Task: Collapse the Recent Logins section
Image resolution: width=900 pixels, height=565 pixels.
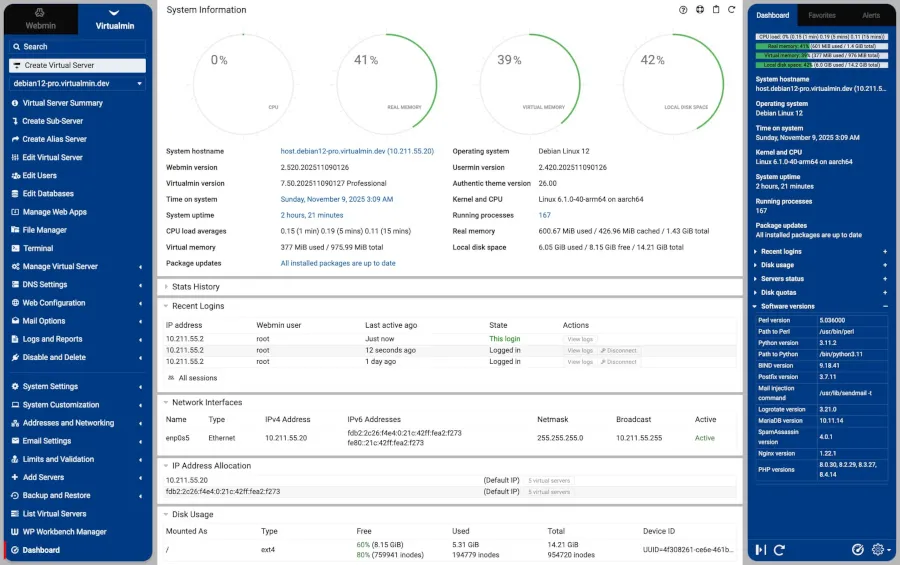Action: 197,306
